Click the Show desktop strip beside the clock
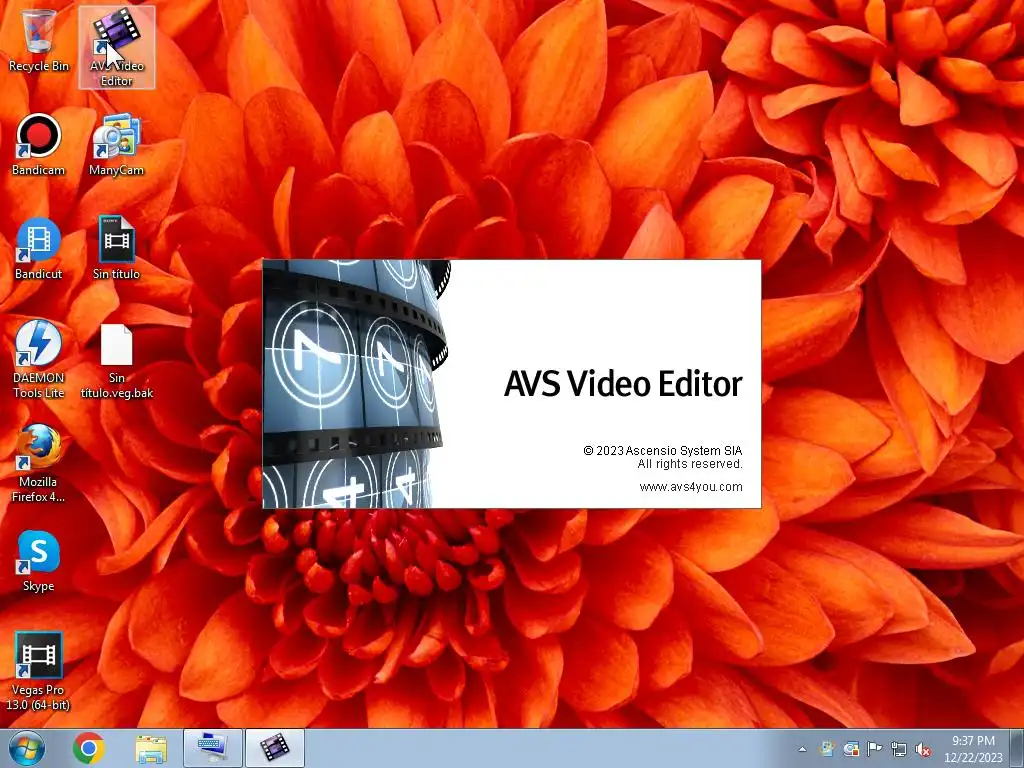The image size is (1024, 768). click(1017, 748)
